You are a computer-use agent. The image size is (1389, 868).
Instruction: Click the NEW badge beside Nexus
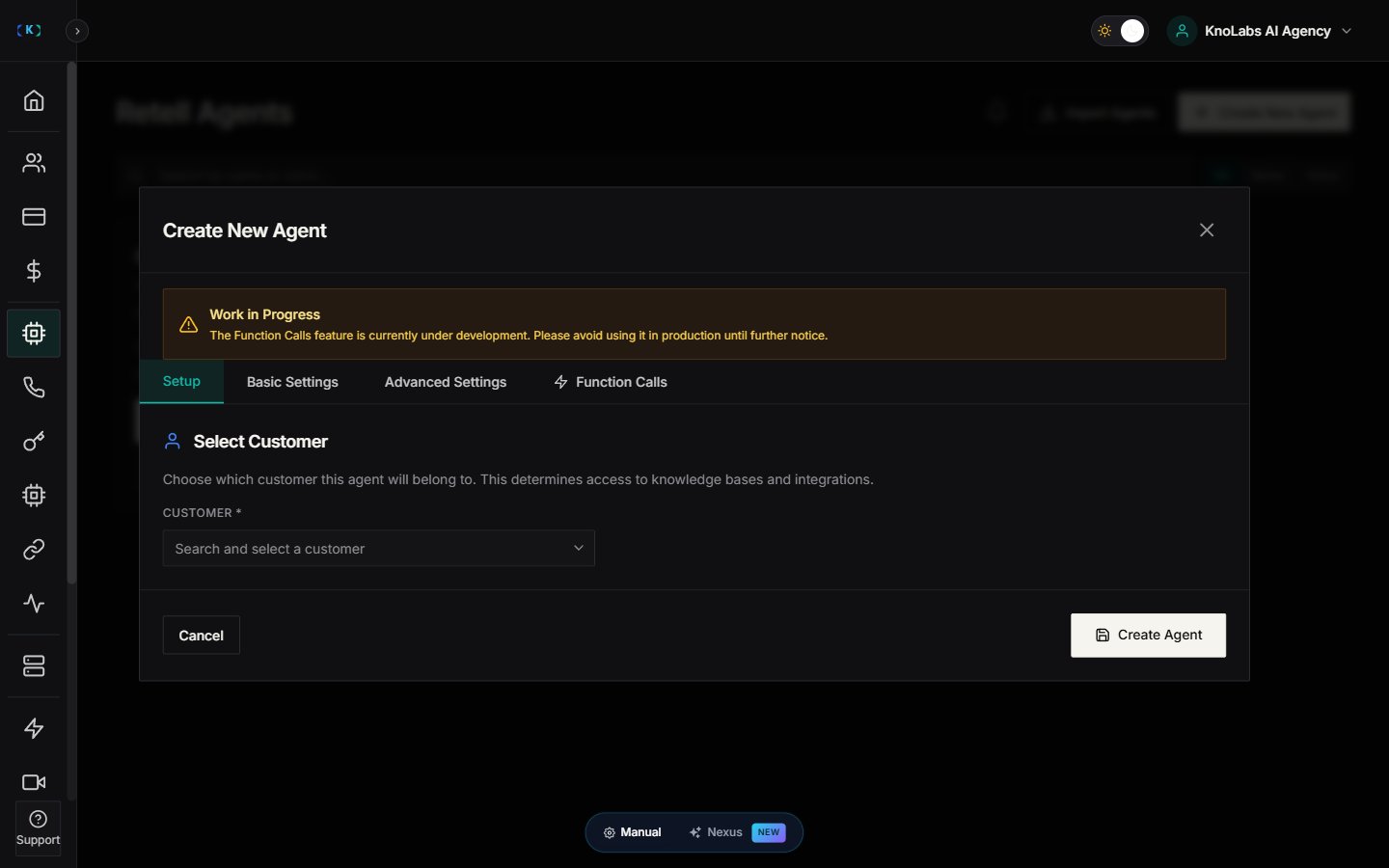click(x=769, y=832)
